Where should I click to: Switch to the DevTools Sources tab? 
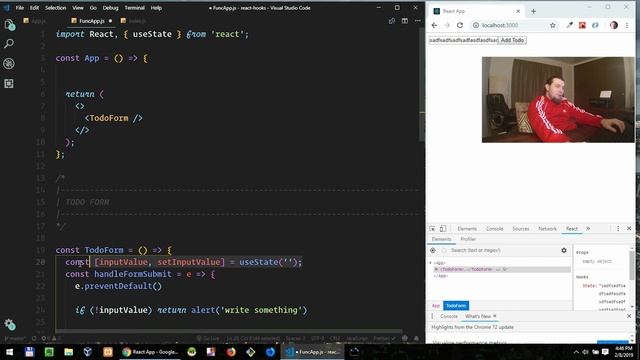pyautogui.click(x=520, y=229)
